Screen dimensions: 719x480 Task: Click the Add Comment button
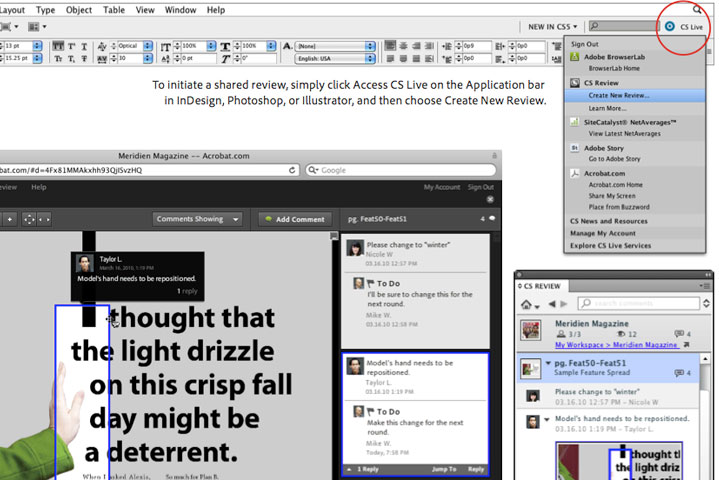click(x=296, y=219)
